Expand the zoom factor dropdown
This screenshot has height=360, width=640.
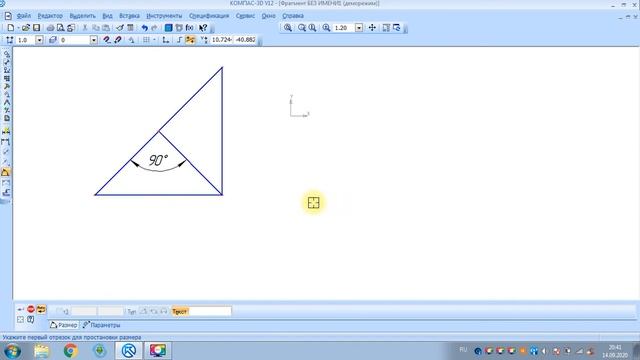click(359, 28)
